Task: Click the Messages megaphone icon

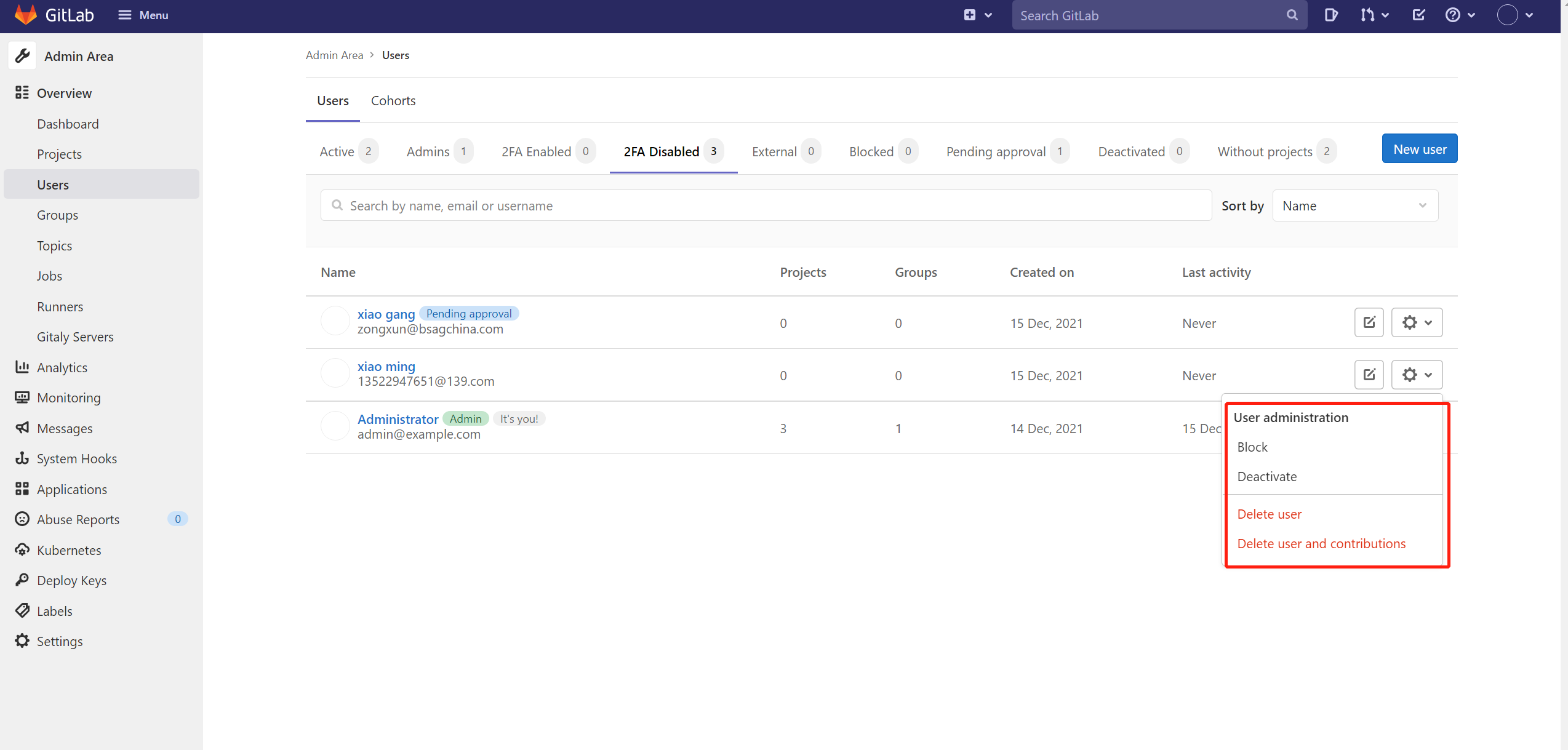Action: point(22,428)
